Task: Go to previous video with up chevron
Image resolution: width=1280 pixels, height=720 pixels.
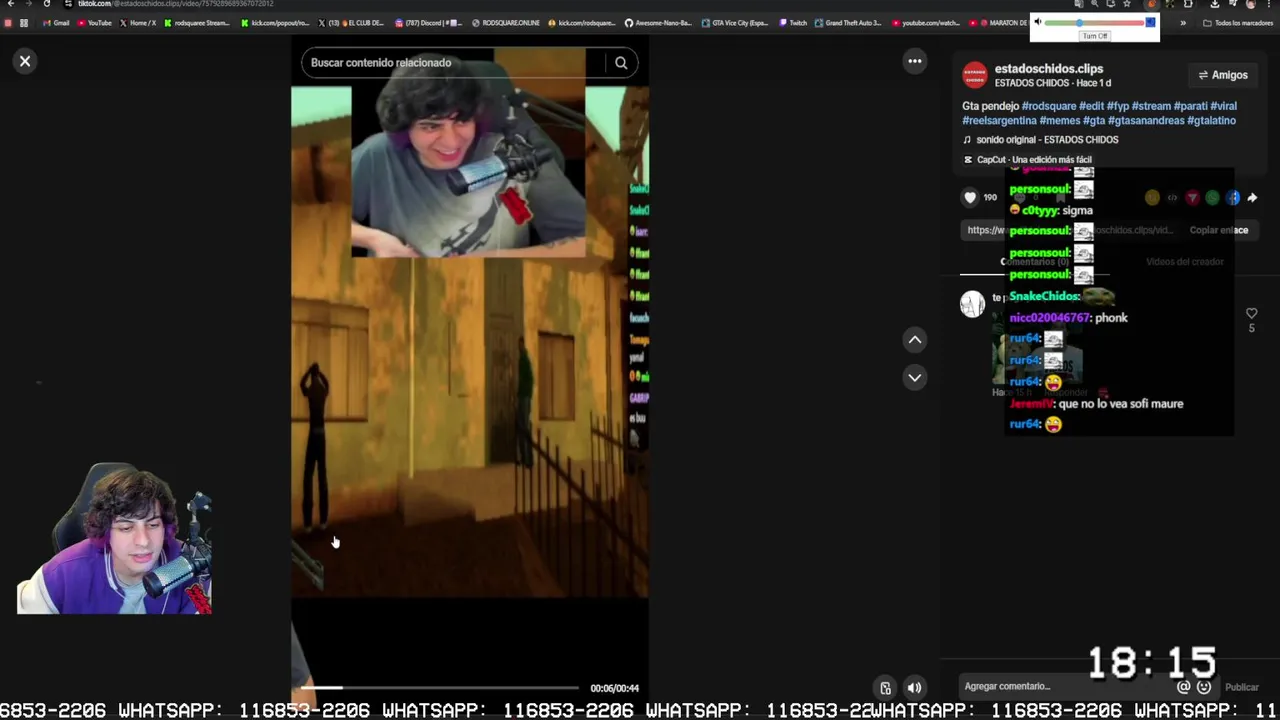Action: [914, 340]
